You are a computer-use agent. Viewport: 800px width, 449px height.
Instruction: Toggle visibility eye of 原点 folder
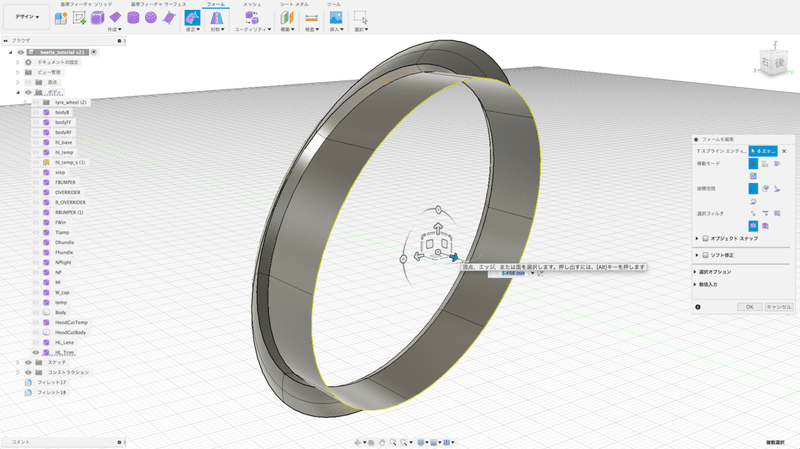[29, 82]
